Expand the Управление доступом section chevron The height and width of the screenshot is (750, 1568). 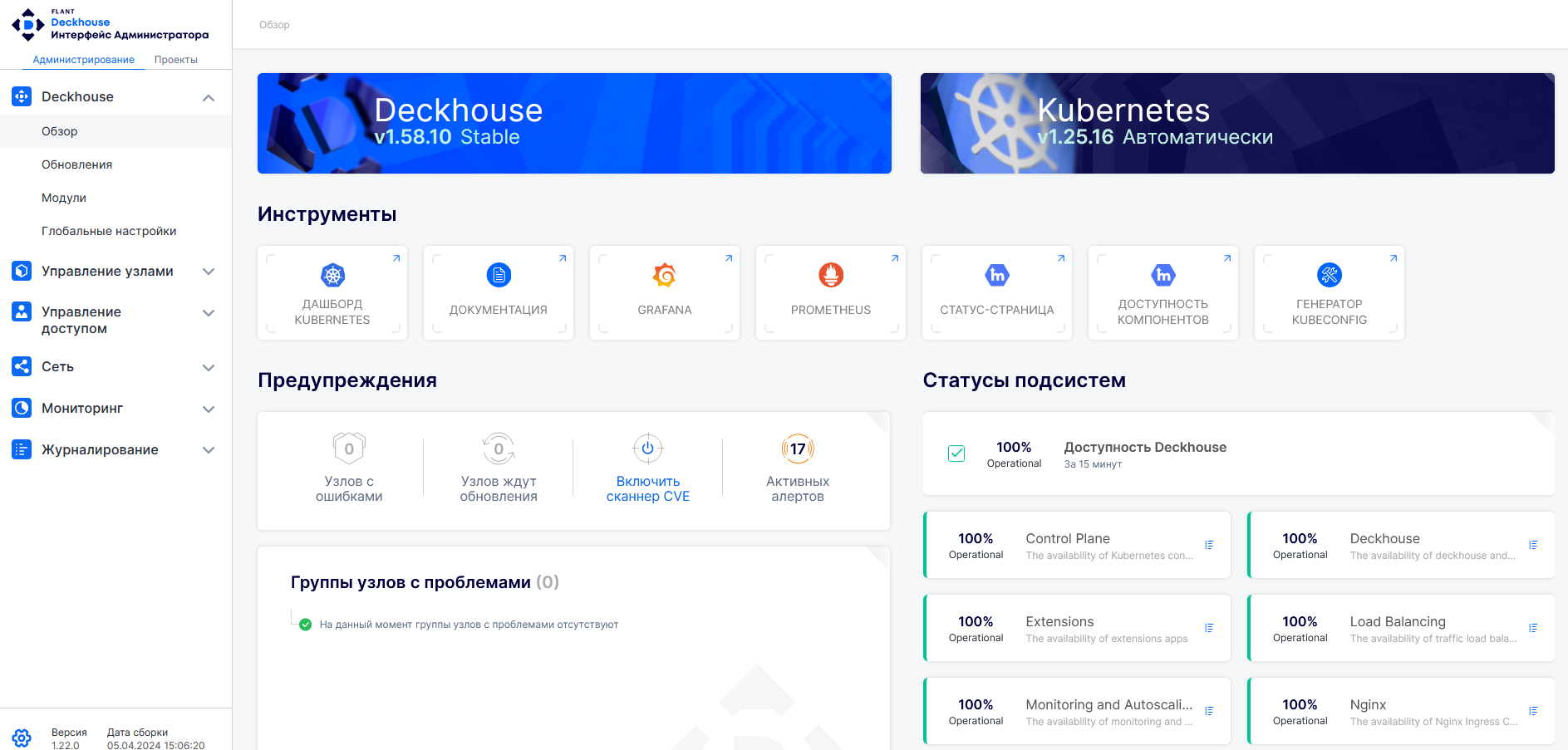(209, 313)
